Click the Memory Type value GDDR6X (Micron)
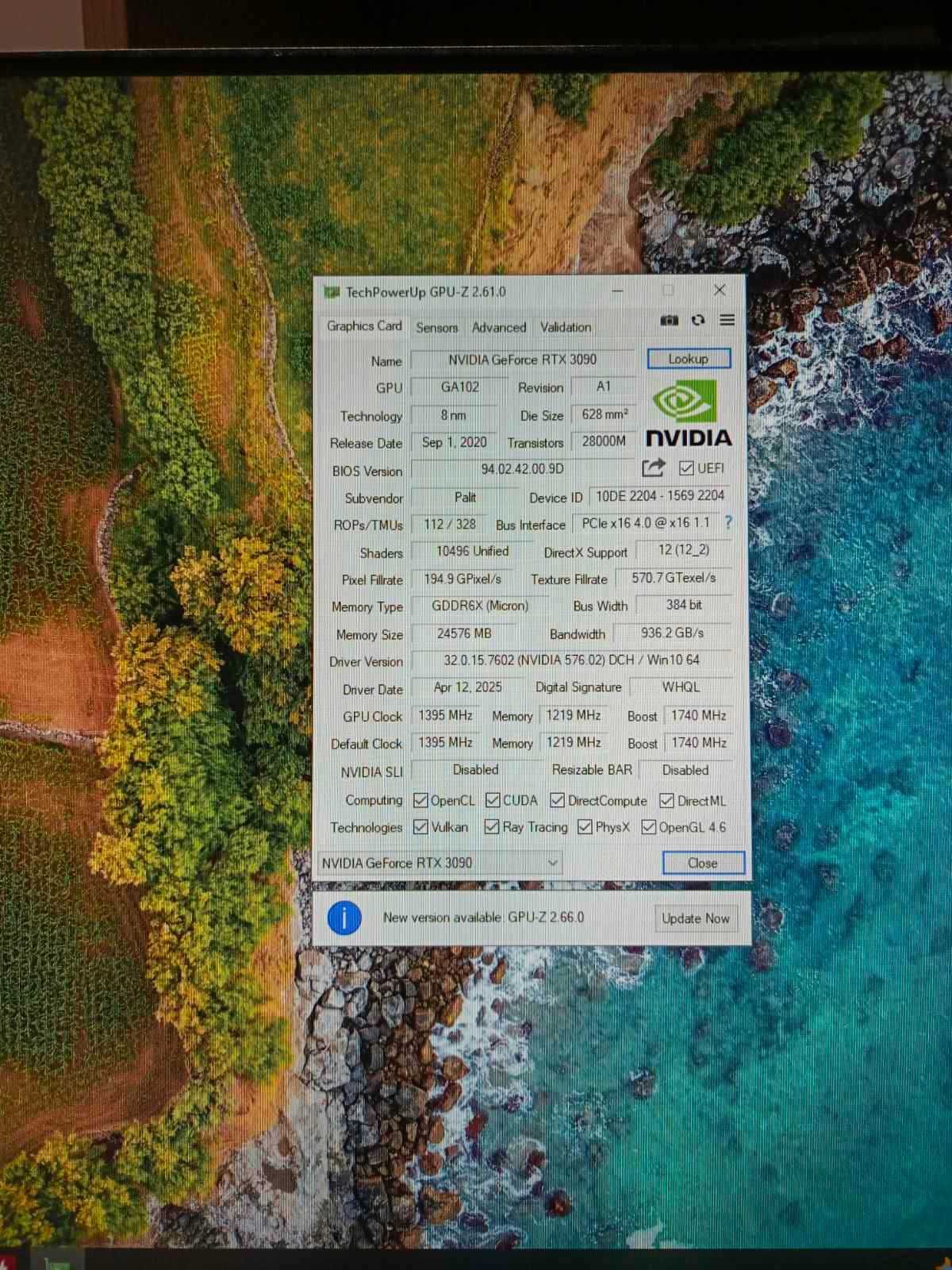 [x=480, y=606]
